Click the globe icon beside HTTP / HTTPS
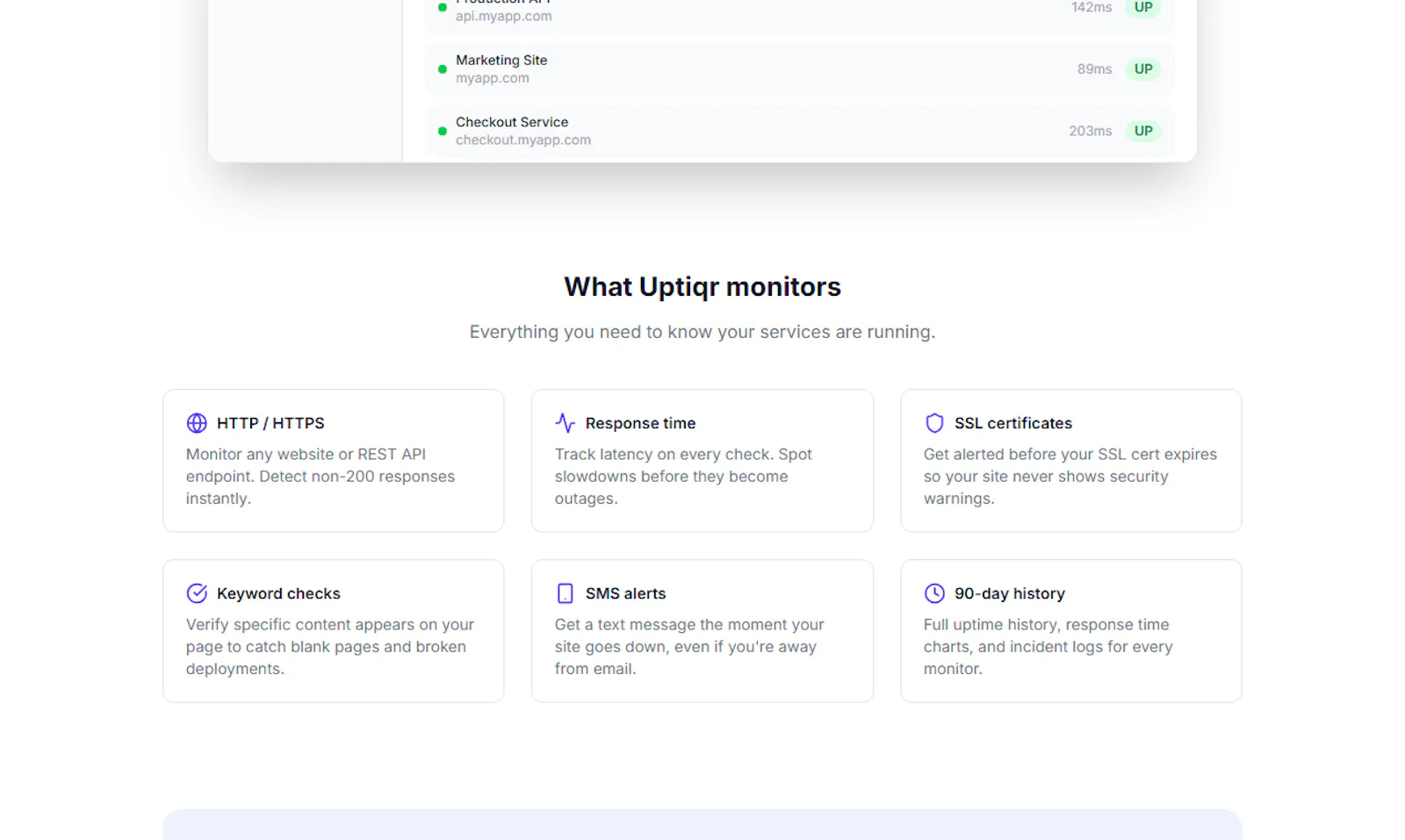 pyautogui.click(x=197, y=423)
